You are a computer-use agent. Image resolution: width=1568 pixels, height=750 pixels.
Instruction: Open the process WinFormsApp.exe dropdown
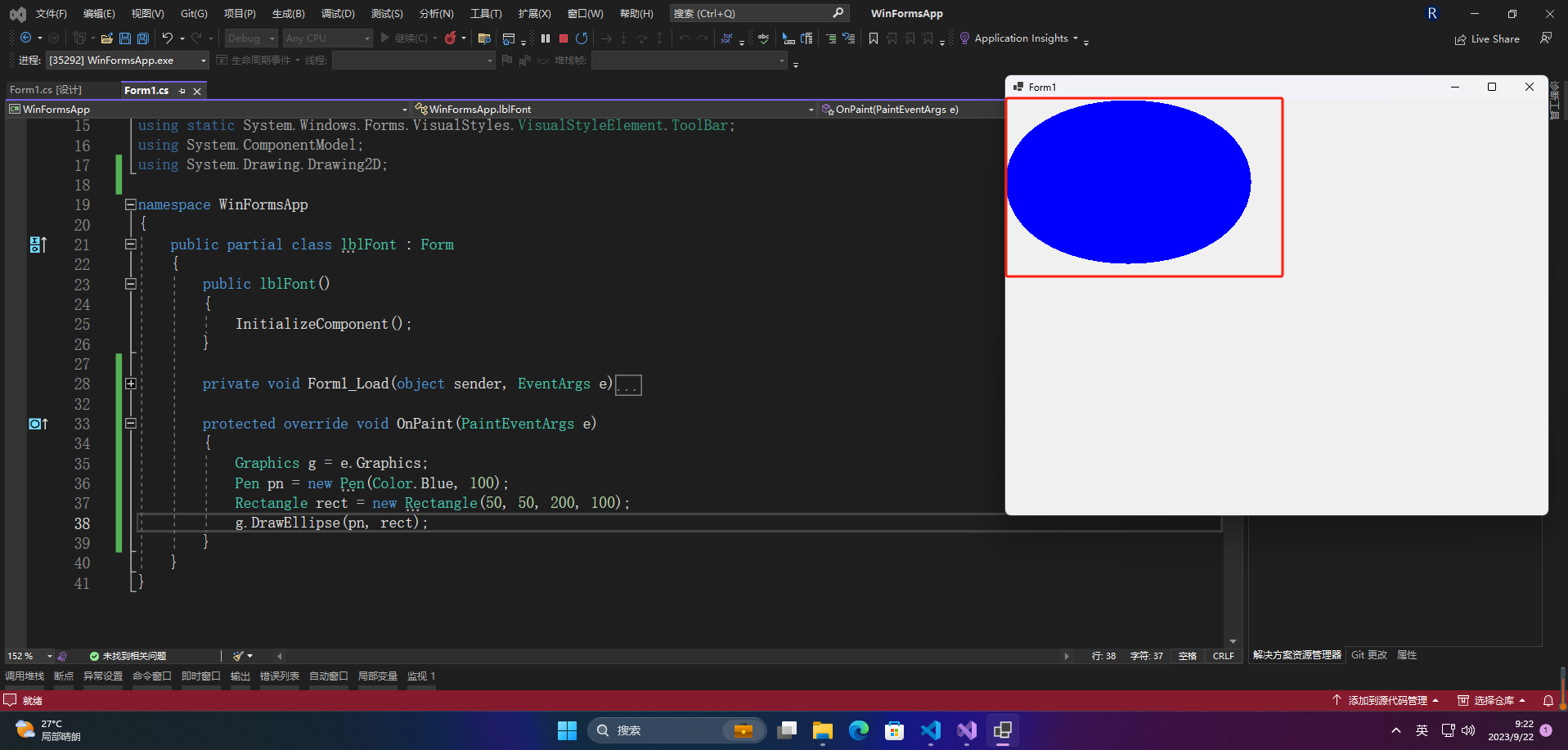coord(127,61)
